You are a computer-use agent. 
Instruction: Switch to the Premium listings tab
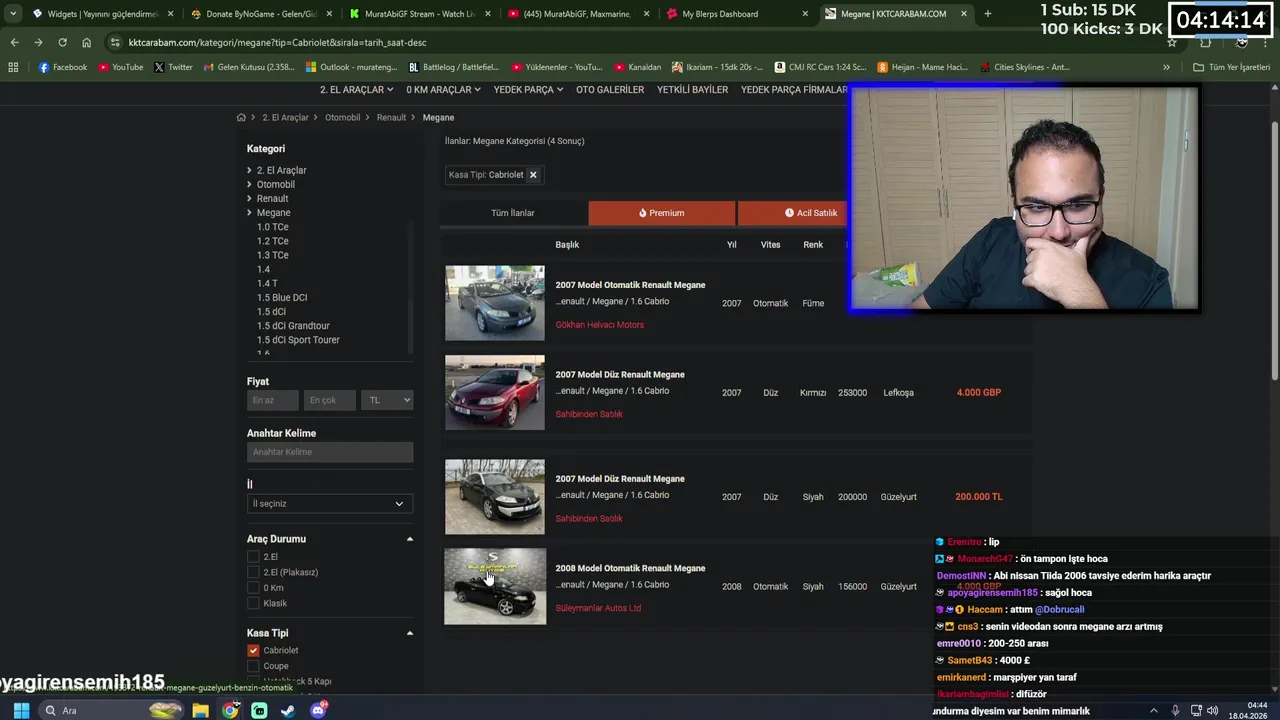(x=662, y=213)
